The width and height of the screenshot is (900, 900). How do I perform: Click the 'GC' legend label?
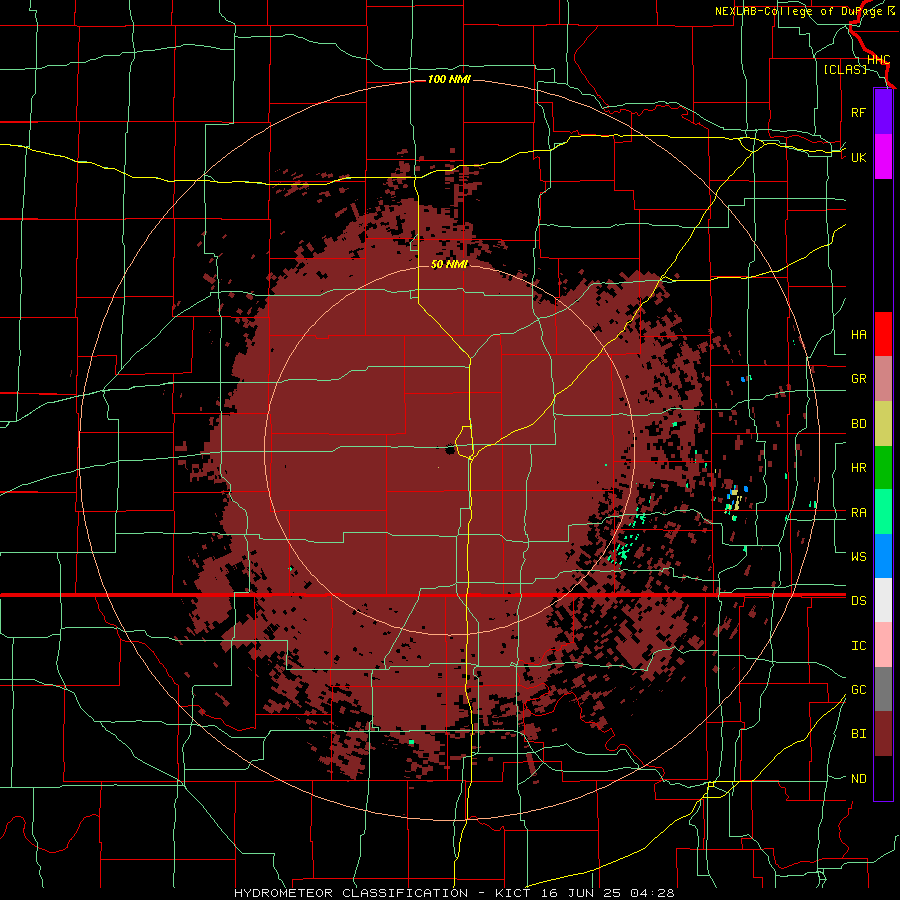[x=858, y=690]
